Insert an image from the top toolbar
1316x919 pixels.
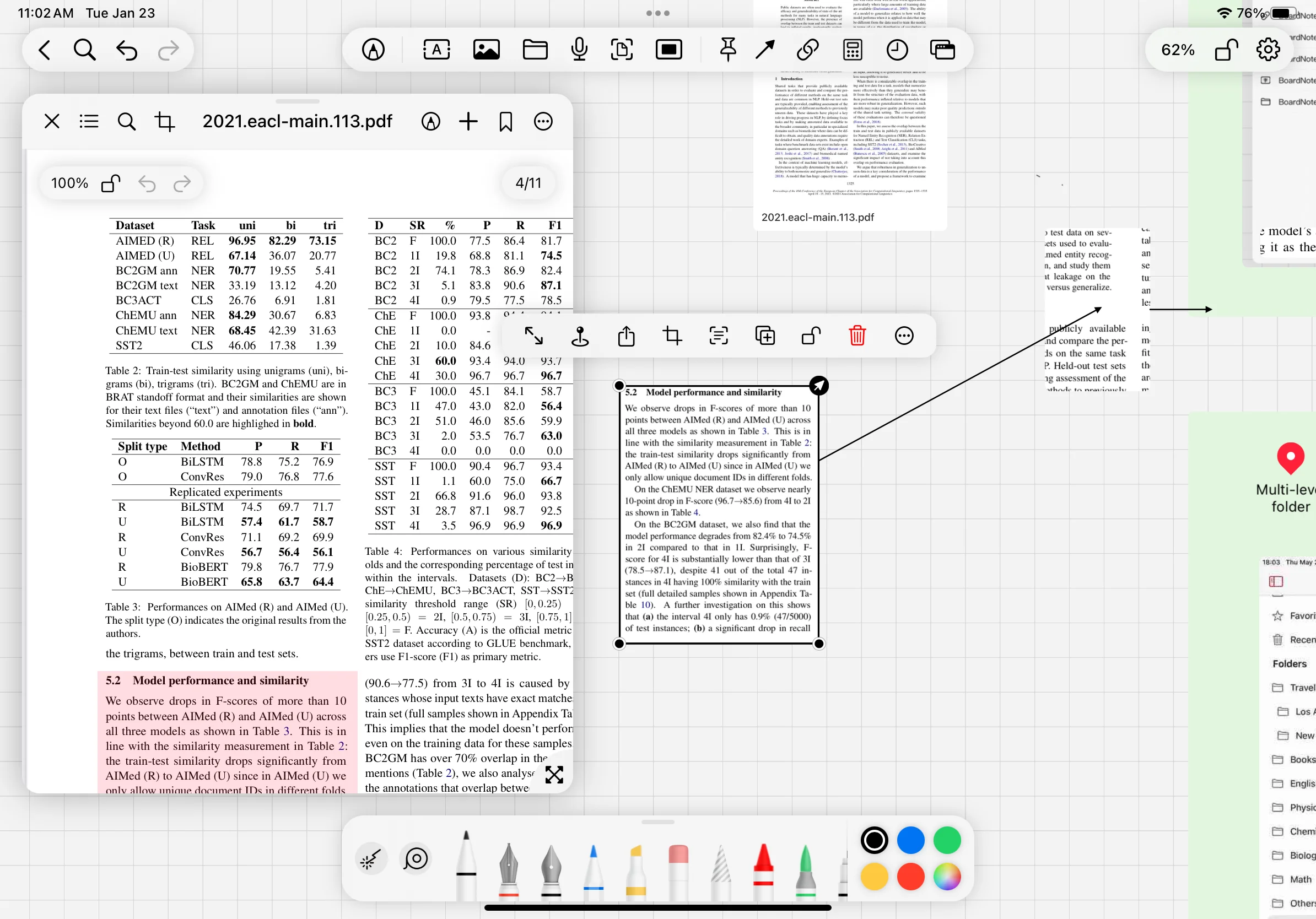coord(486,50)
